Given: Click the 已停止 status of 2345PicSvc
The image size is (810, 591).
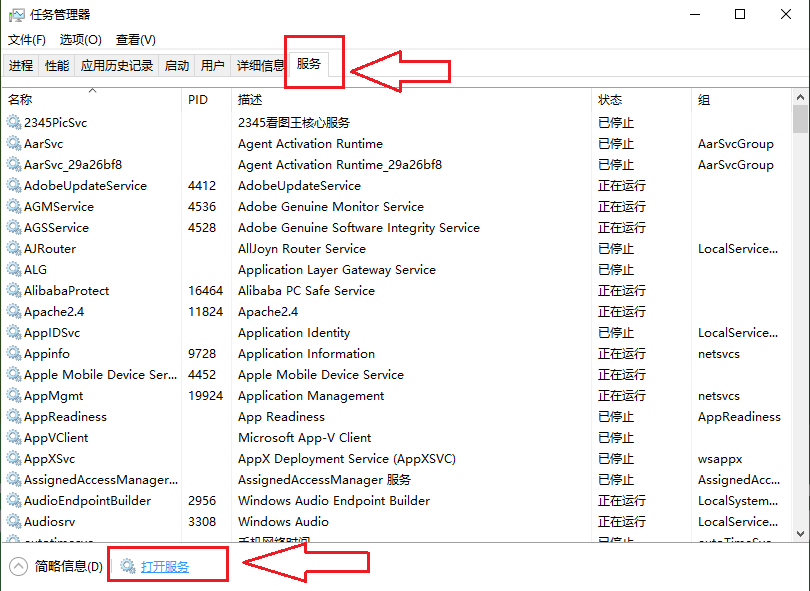Looking at the screenshot, I should click(x=616, y=122).
